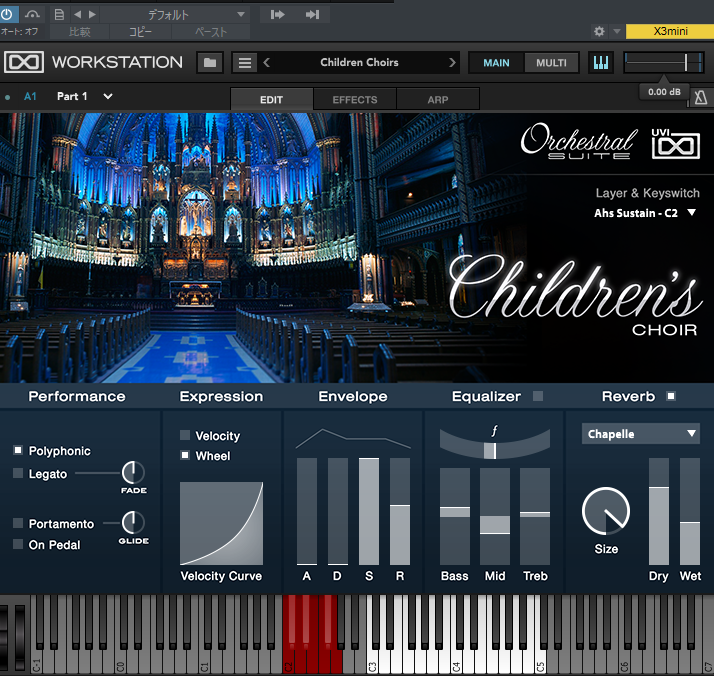Enable the Equalizer power toggle
This screenshot has width=714, height=676.
click(538, 396)
